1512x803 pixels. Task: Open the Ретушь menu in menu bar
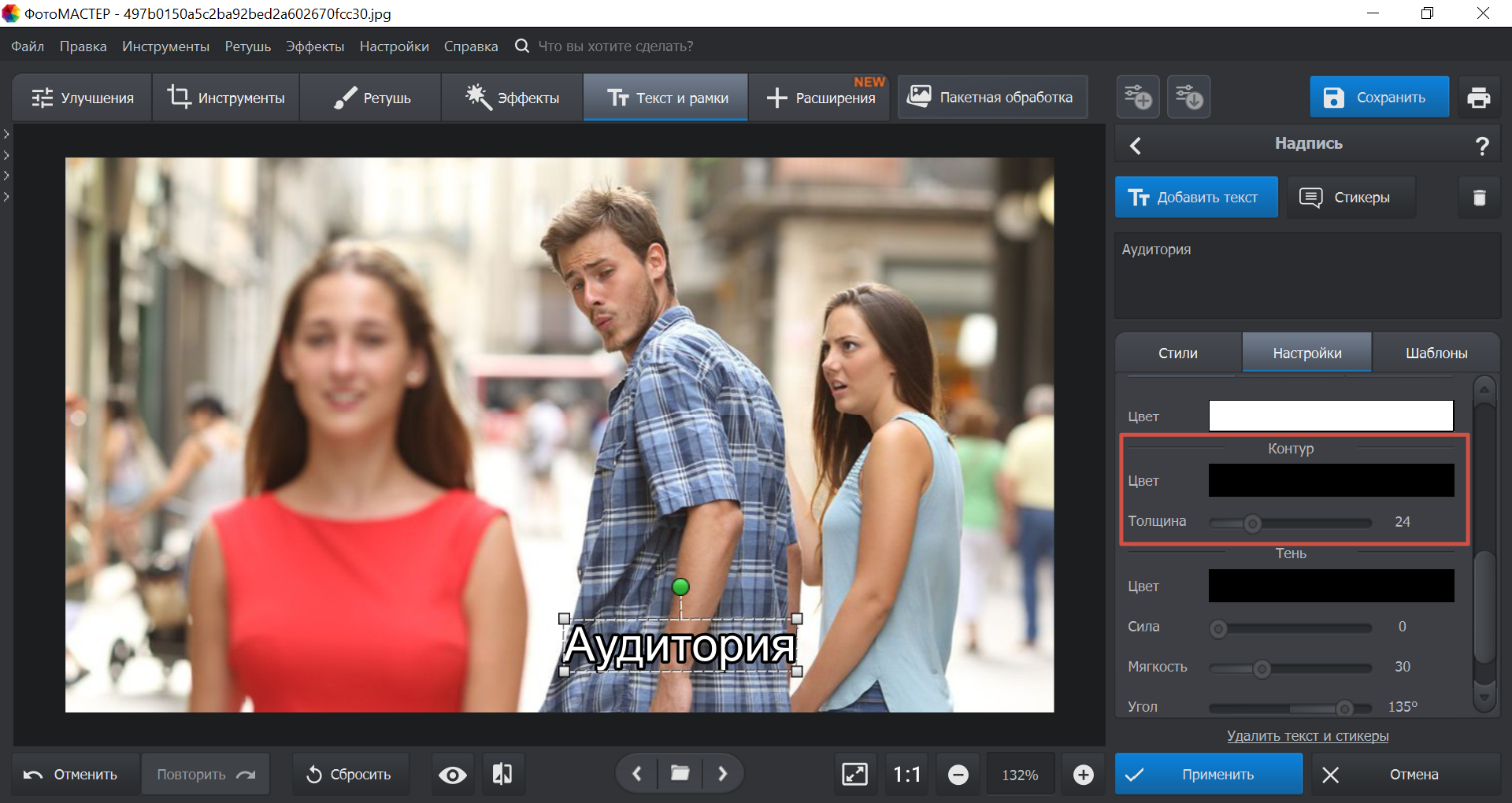247,46
